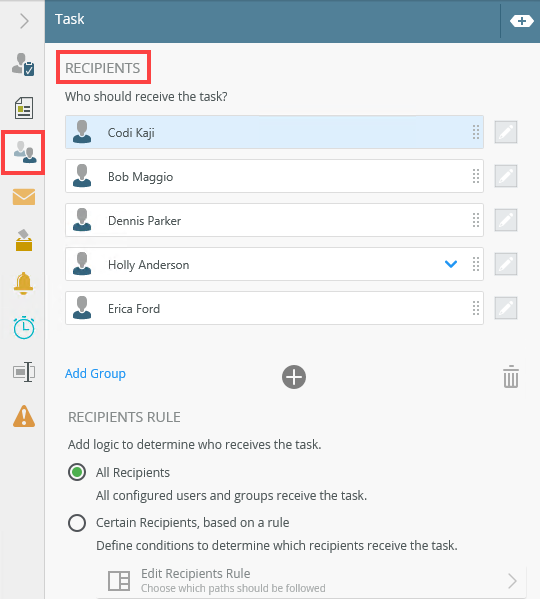This screenshot has height=599, width=540.
Task: Open the Voting ballot box icon
Action: (x=24, y=240)
